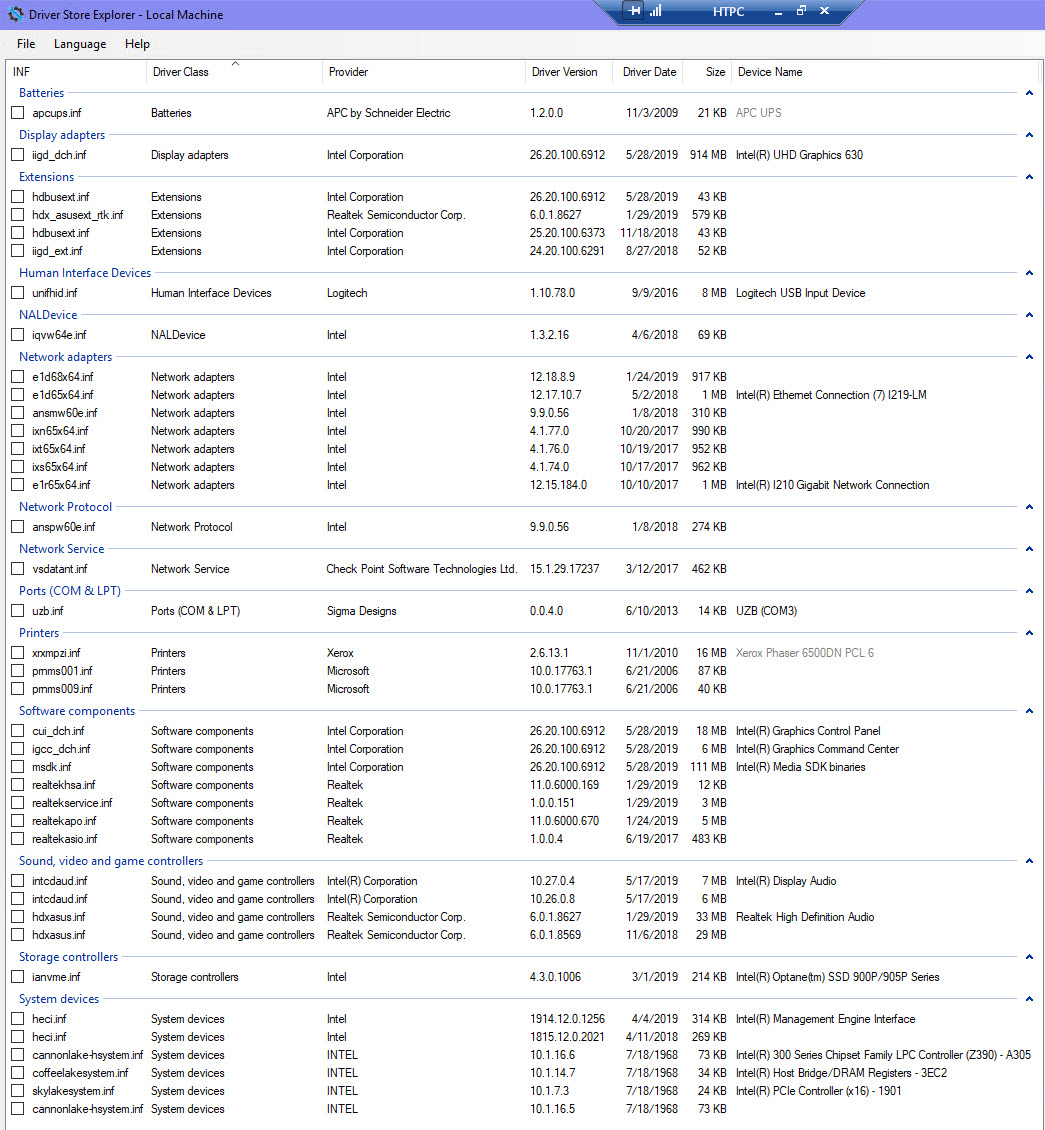The image size is (1045, 1130).
Task: Click the ixn65x64.inf file name
Action: click(60, 431)
